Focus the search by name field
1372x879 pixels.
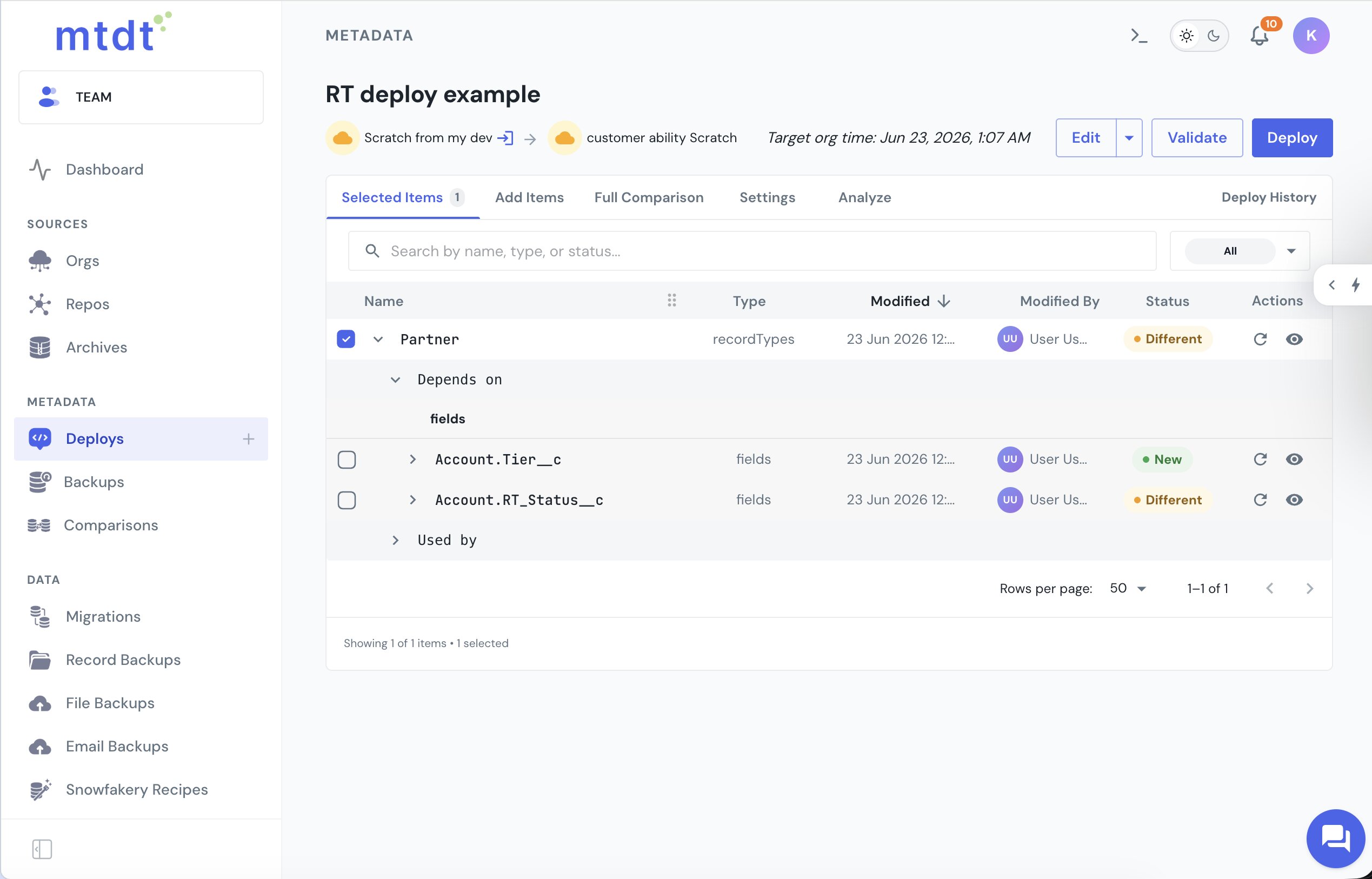[x=752, y=251]
